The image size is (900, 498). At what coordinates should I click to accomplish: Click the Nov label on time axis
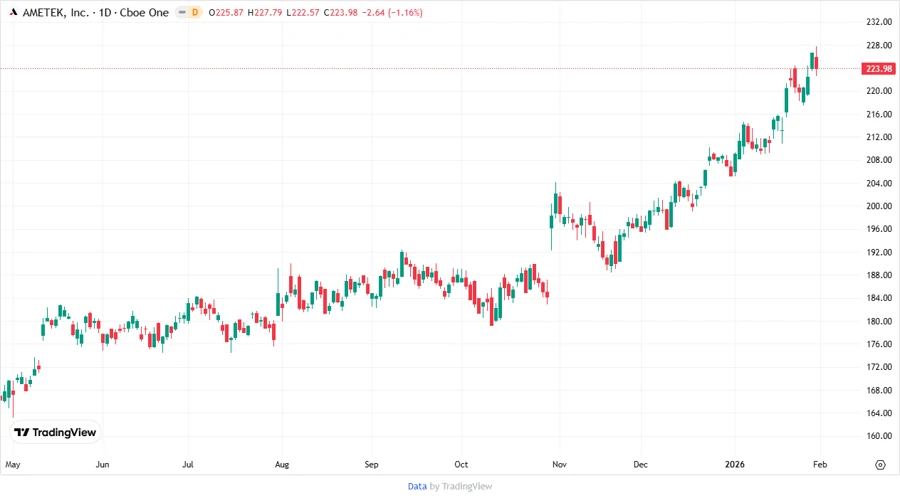559,465
